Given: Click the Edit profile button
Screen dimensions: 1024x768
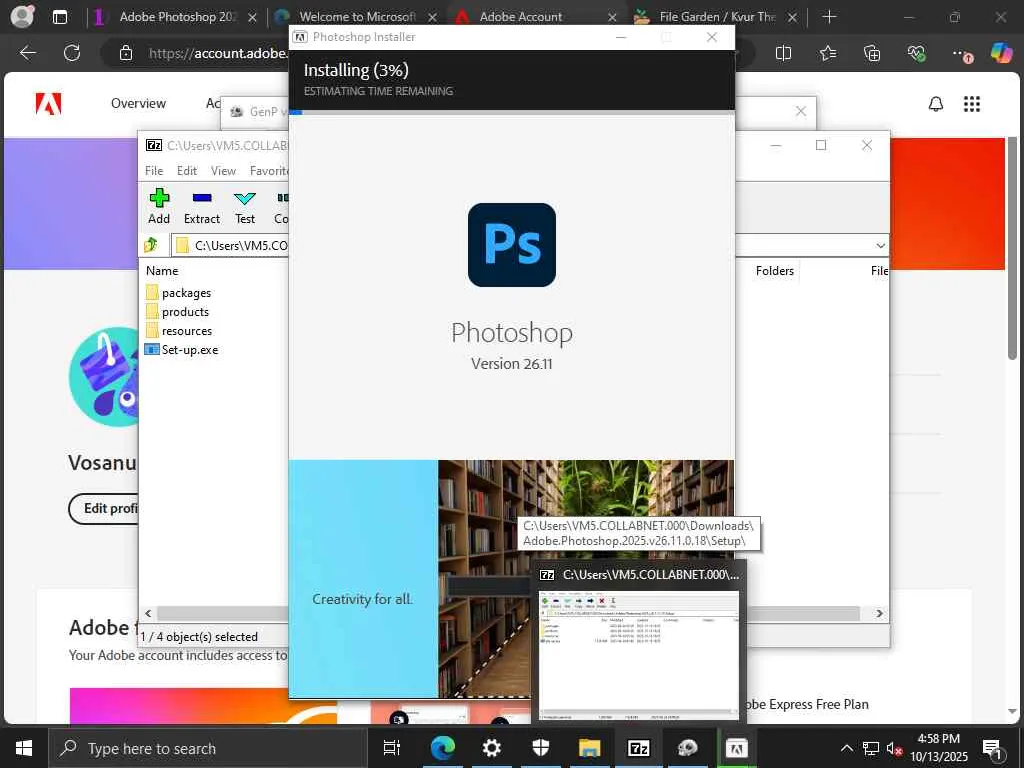Looking at the screenshot, I should click(x=104, y=508).
